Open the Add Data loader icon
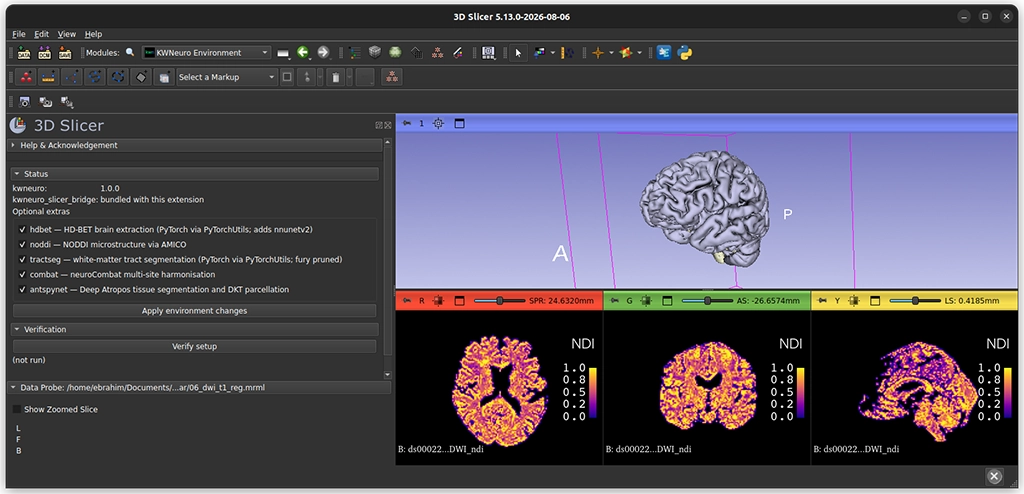Viewport: 1024px width, 494px height. 24,53
